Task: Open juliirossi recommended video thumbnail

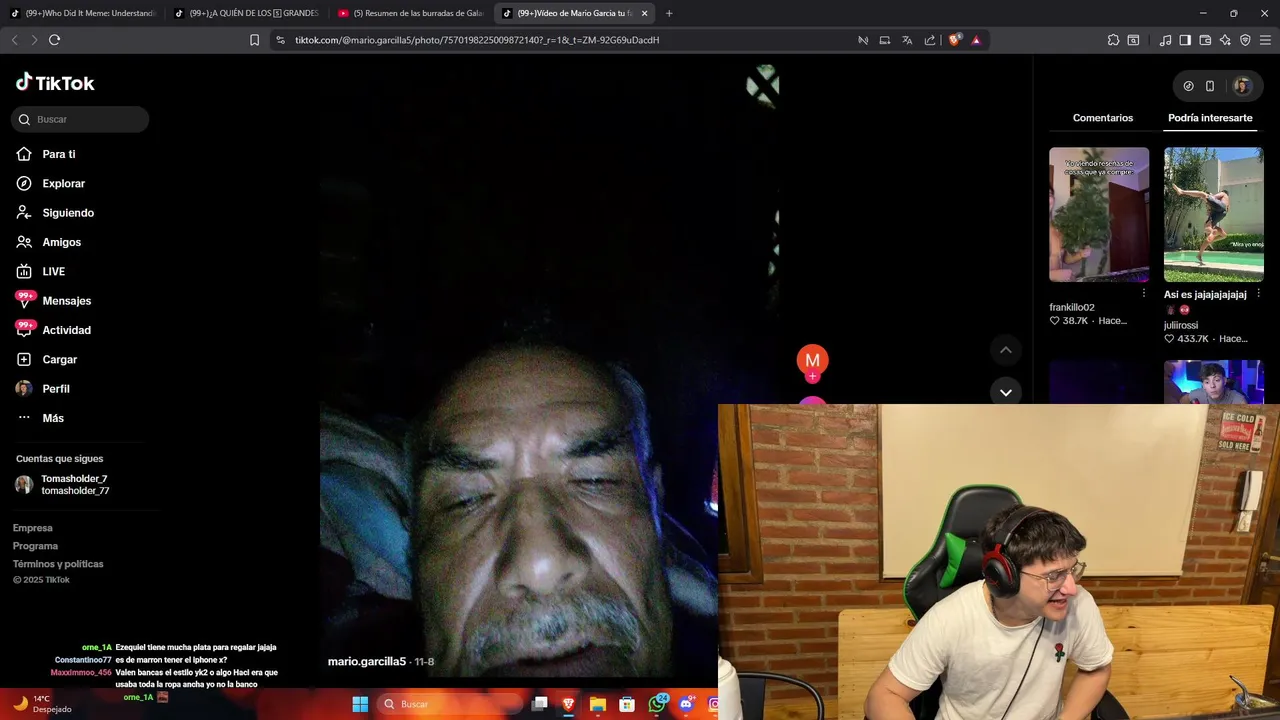Action: (x=1214, y=215)
